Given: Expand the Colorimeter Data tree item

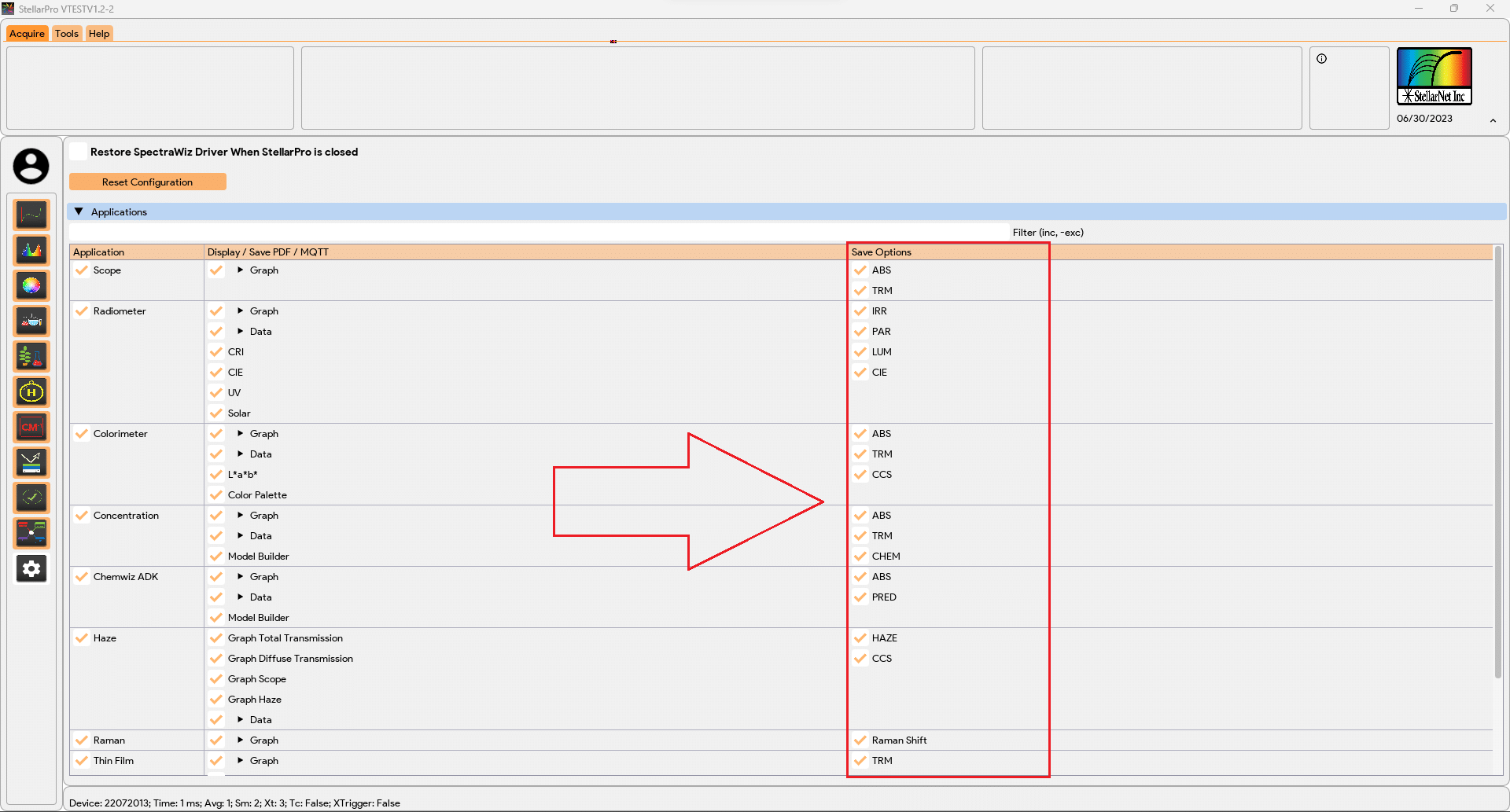Looking at the screenshot, I should tap(240, 454).
